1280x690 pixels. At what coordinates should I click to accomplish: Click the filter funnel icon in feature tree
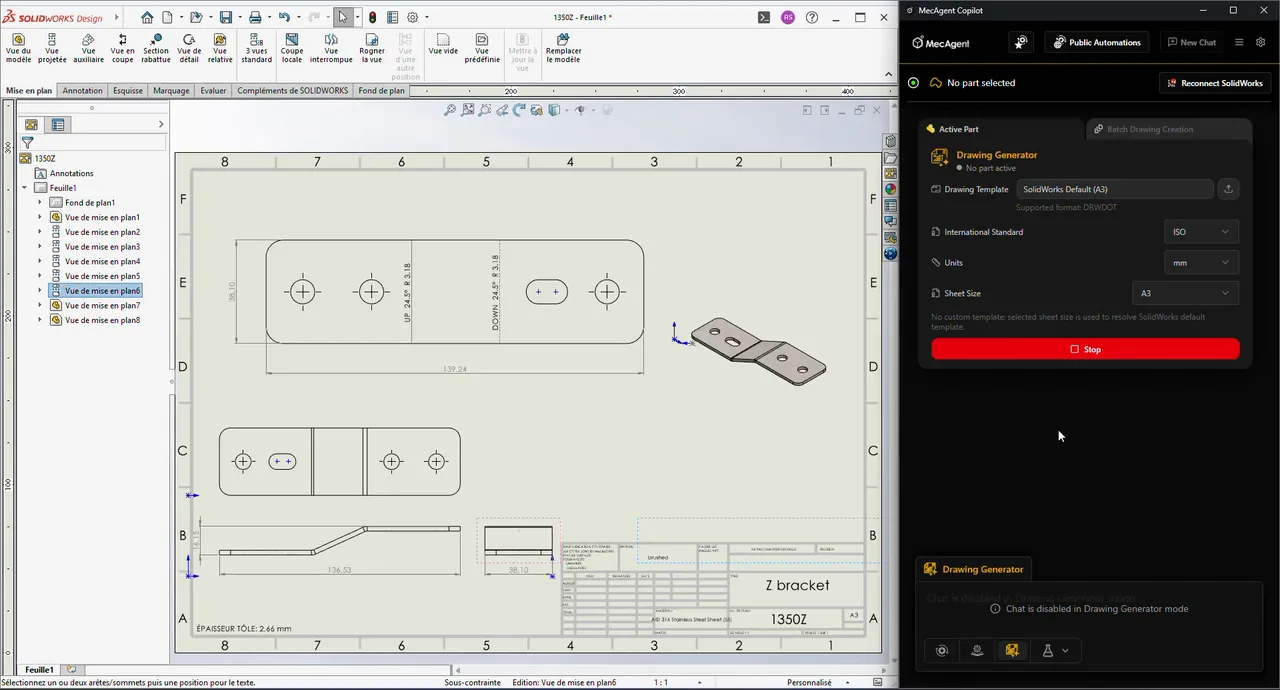point(27,143)
